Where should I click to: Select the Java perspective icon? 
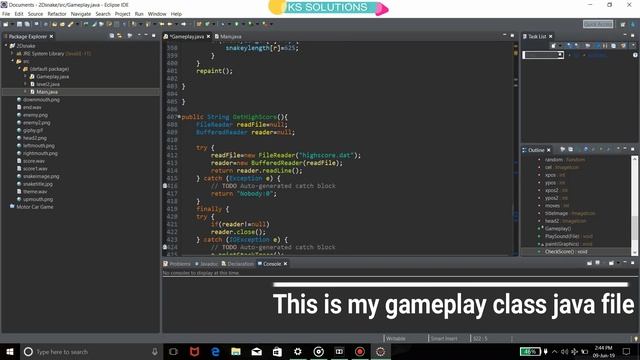coord(633,24)
